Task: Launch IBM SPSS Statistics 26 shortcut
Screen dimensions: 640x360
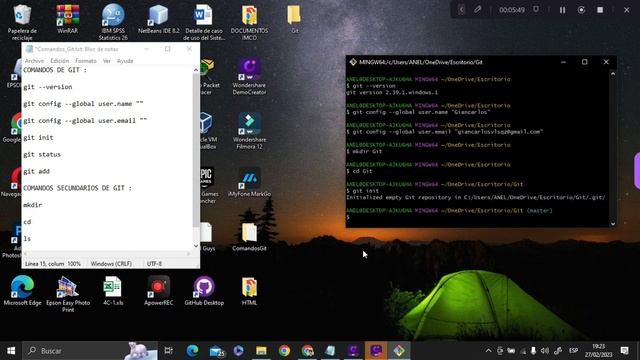Action: click(x=113, y=22)
